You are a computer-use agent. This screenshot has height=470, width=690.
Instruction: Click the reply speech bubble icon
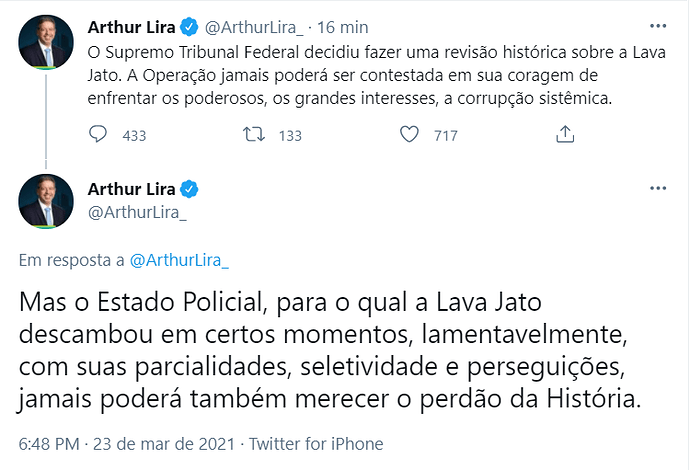98,134
